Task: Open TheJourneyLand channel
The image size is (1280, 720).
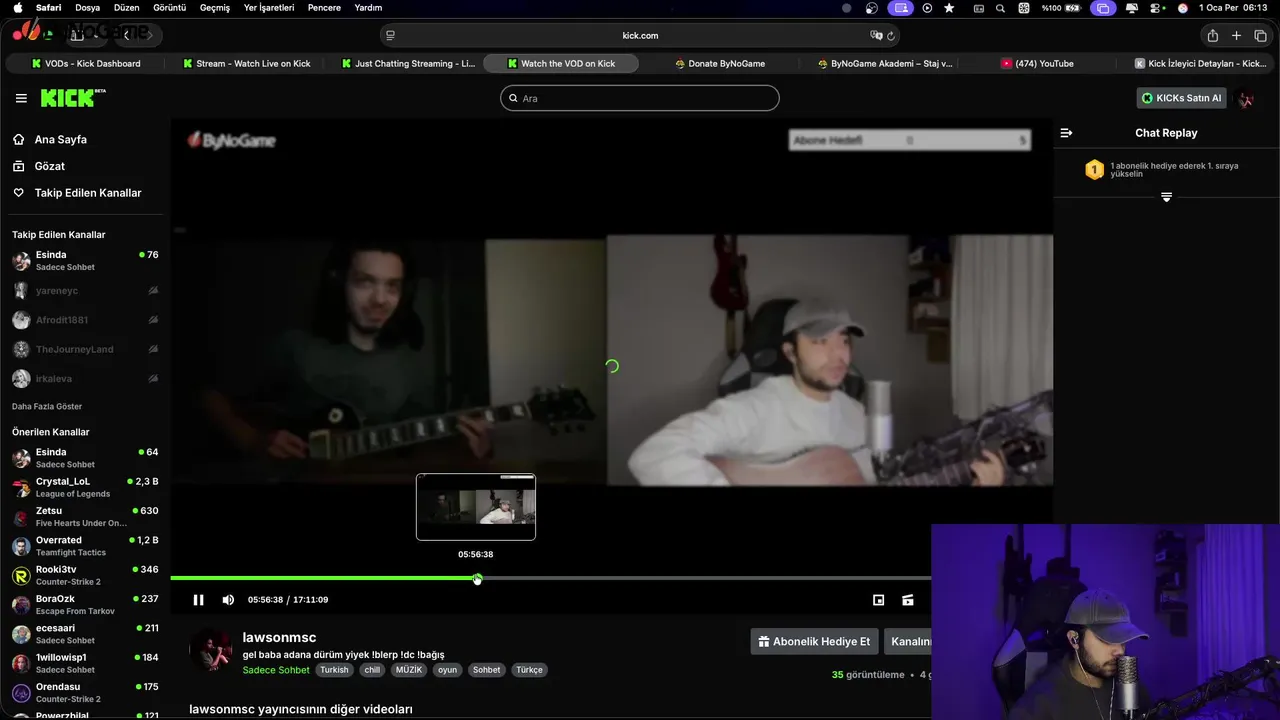Action: click(x=85, y=349)
